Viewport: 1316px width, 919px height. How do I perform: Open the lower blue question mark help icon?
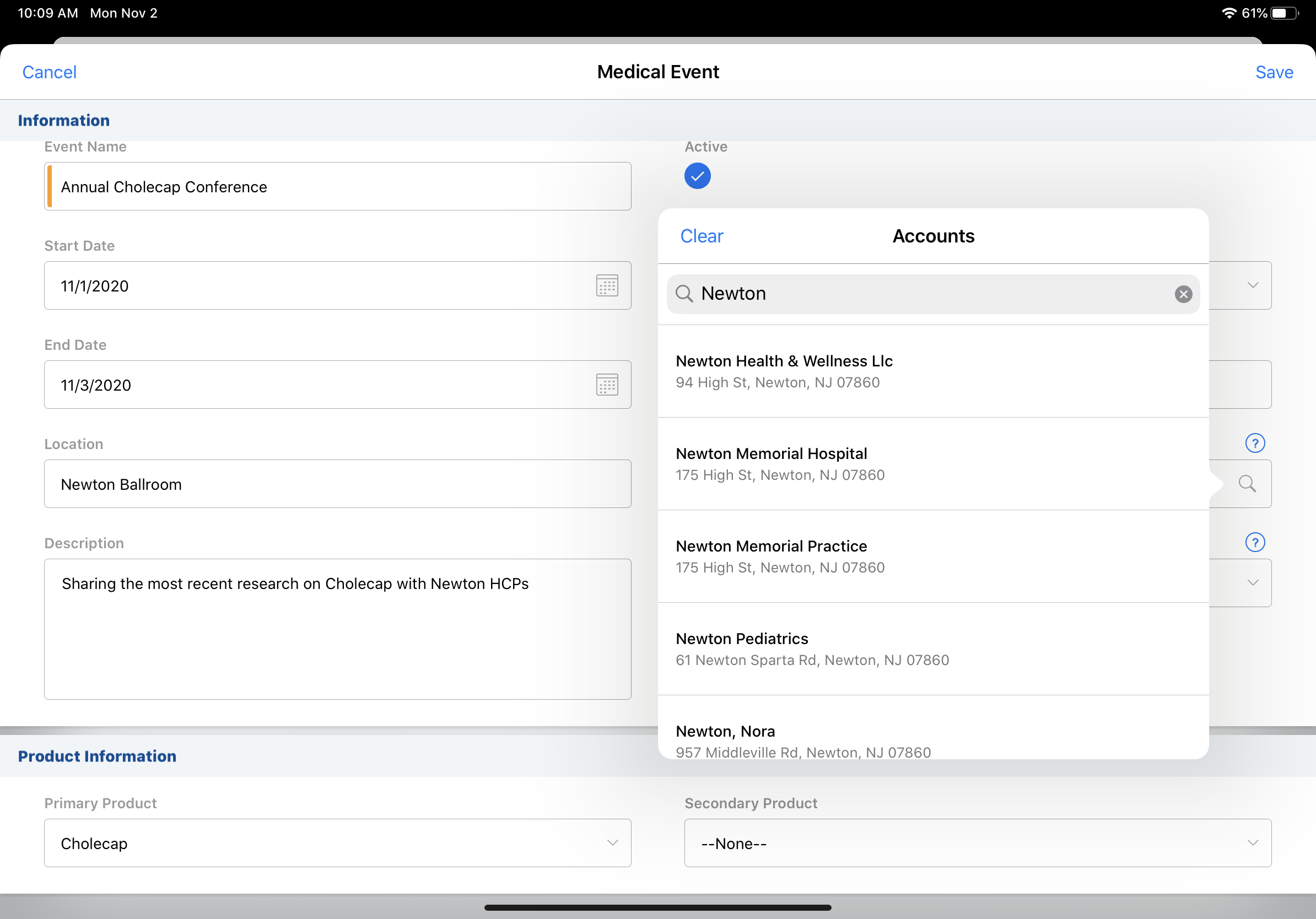[x=1254, y=542]
